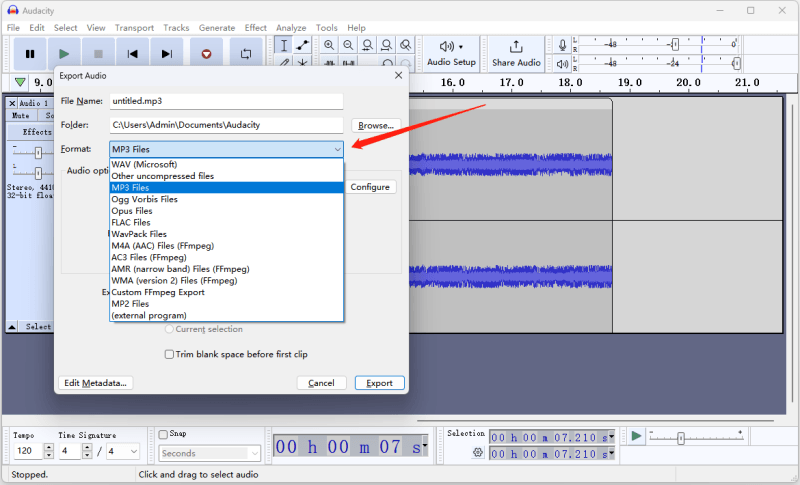Choose Opus Files format
The height and width of the screenshot is (485, 800).
pos(227,211)
